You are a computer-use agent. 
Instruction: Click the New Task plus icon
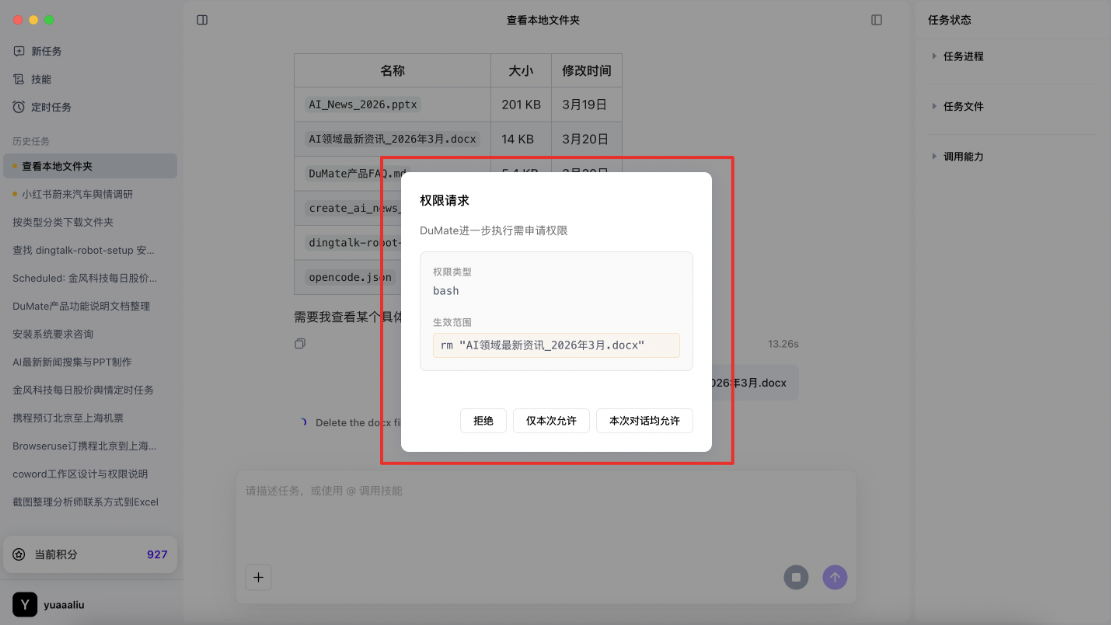pos(19,51)
